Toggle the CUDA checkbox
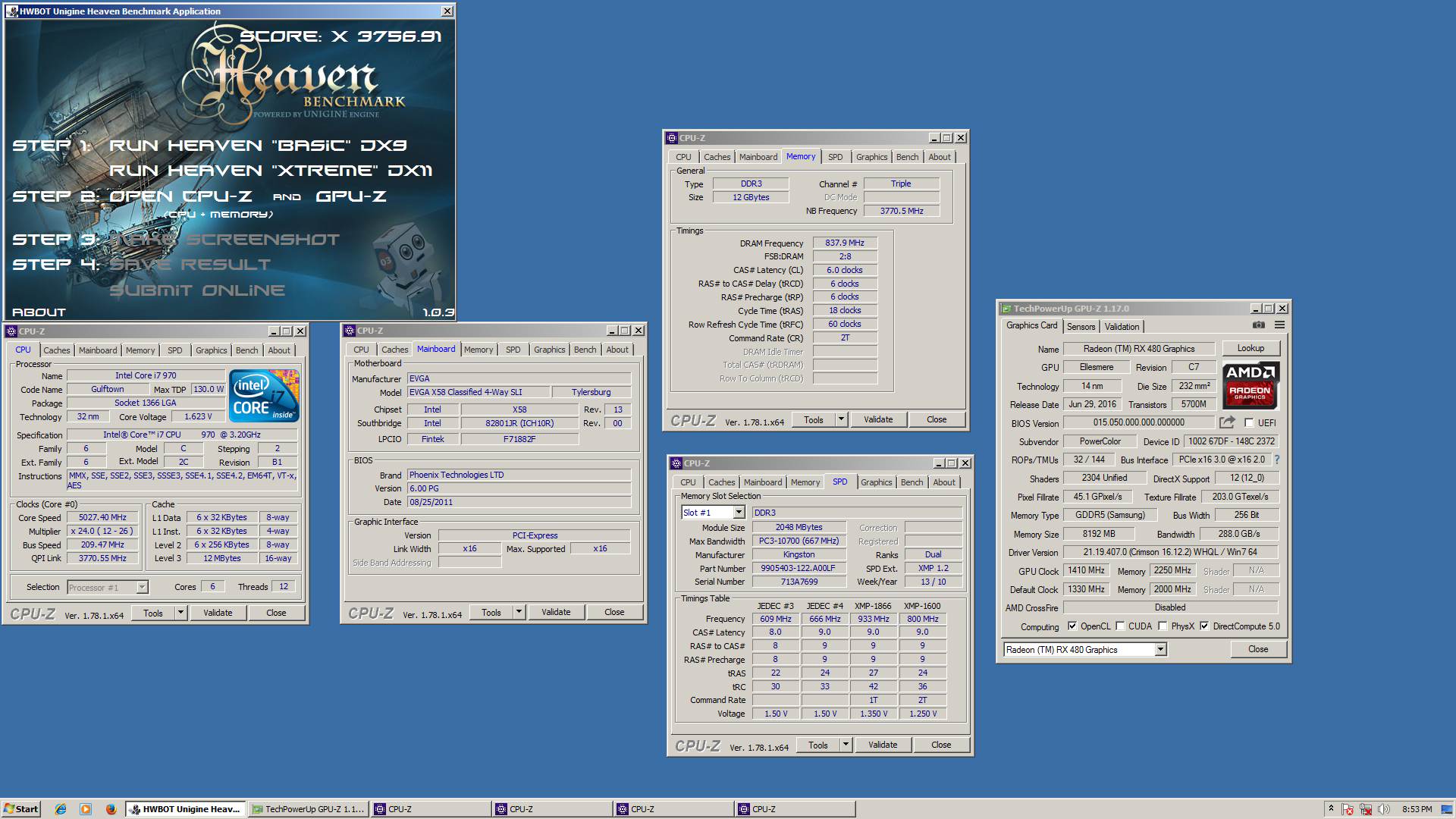 click(x=1119, y=626)
